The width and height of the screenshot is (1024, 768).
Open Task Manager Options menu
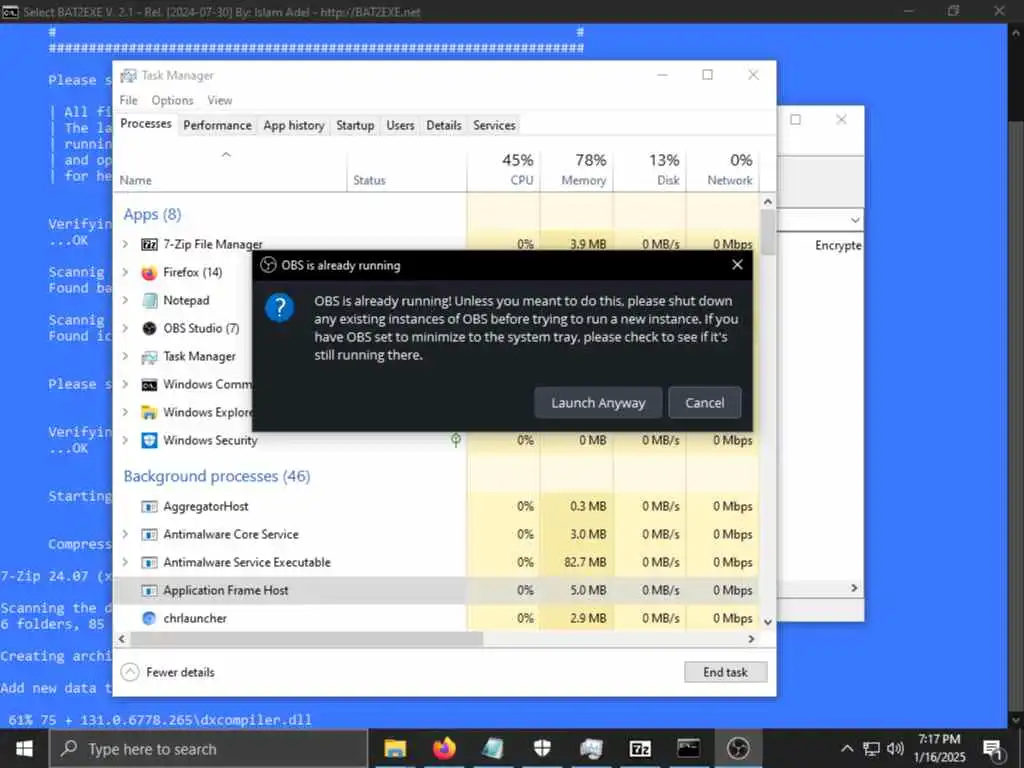(172, 100)
